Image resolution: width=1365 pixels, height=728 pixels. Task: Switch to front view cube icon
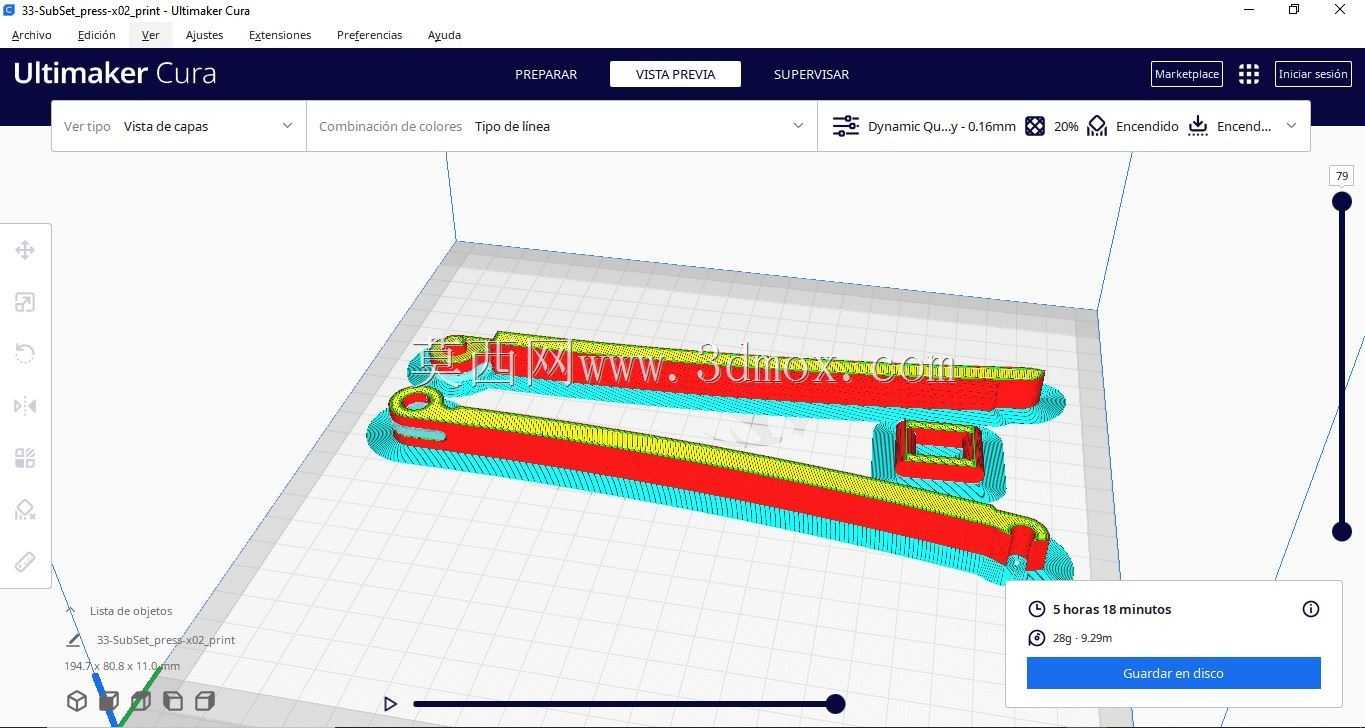pos(109,701)
